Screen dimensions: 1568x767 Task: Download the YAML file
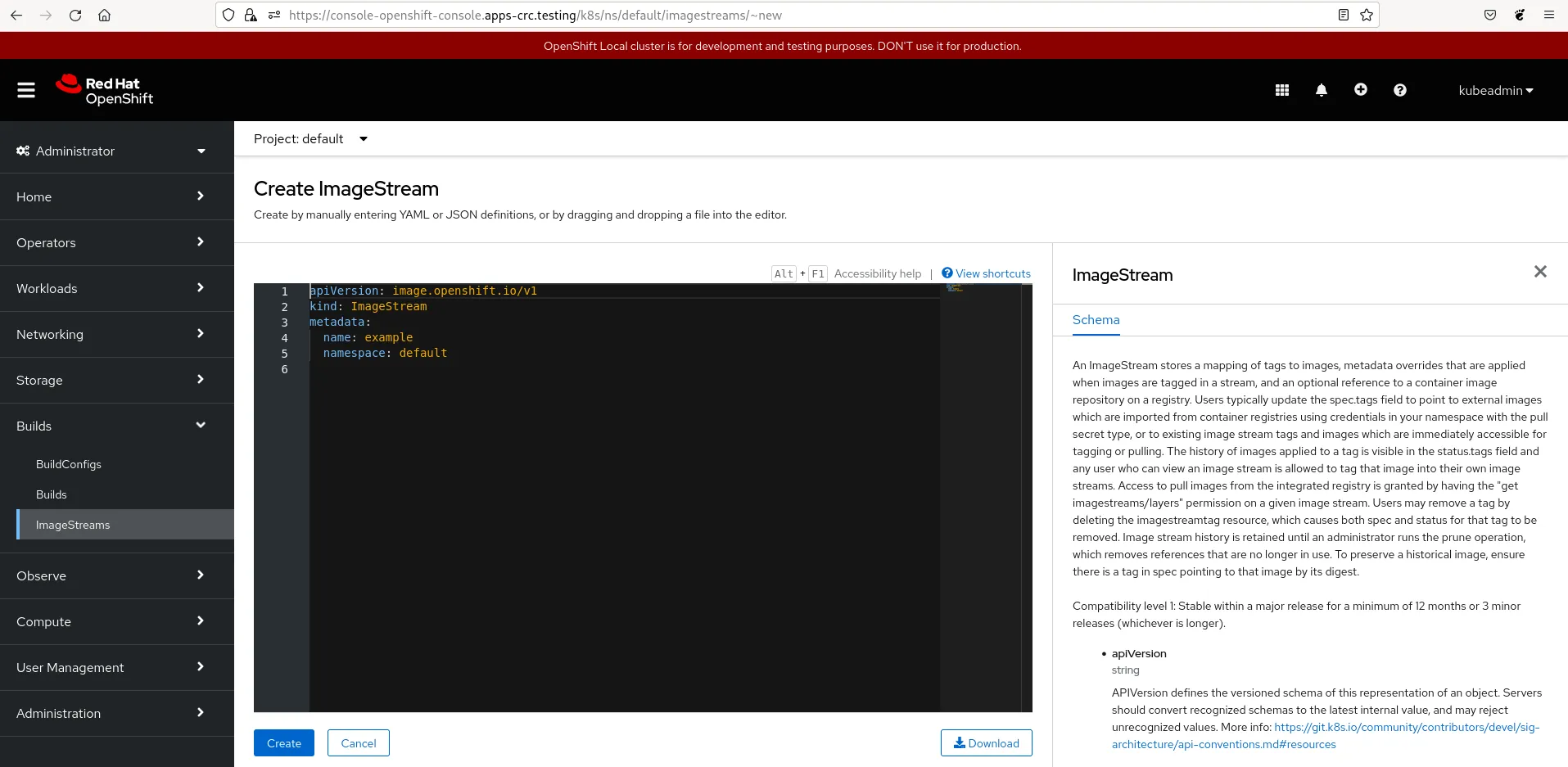tap(986, 743)
